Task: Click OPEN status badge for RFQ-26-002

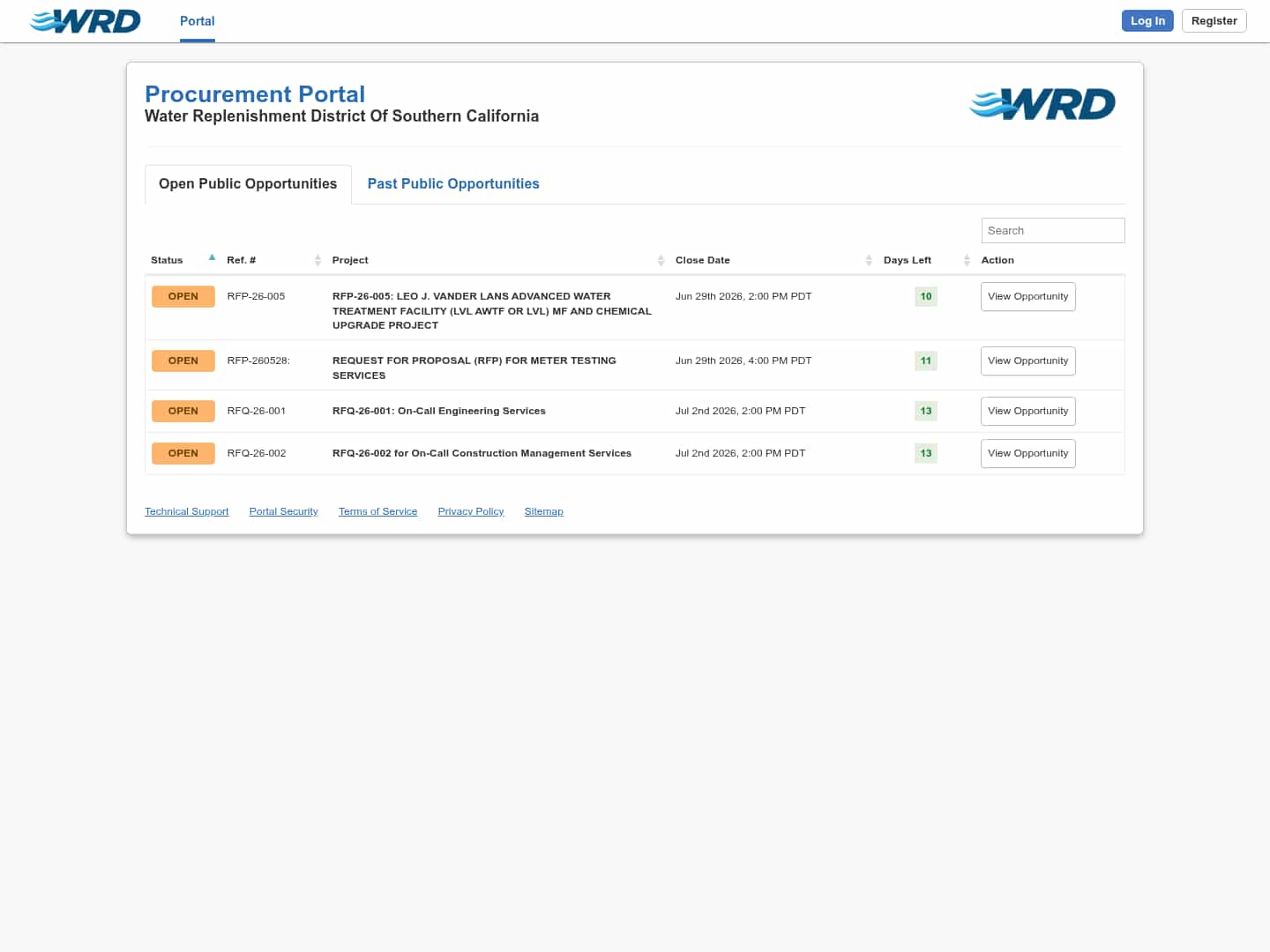Action: pos(183,453)
